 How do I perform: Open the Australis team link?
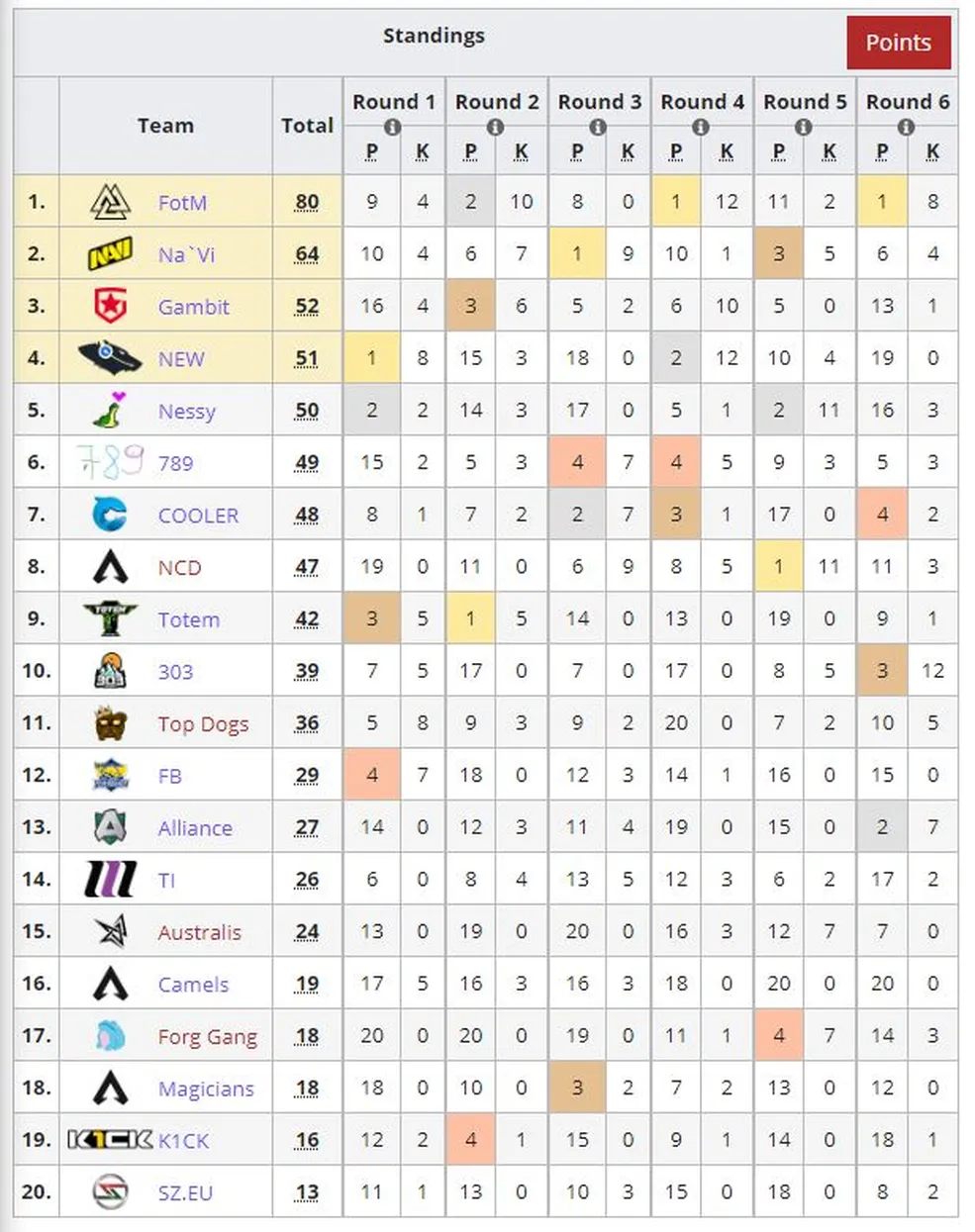[199, 932]
